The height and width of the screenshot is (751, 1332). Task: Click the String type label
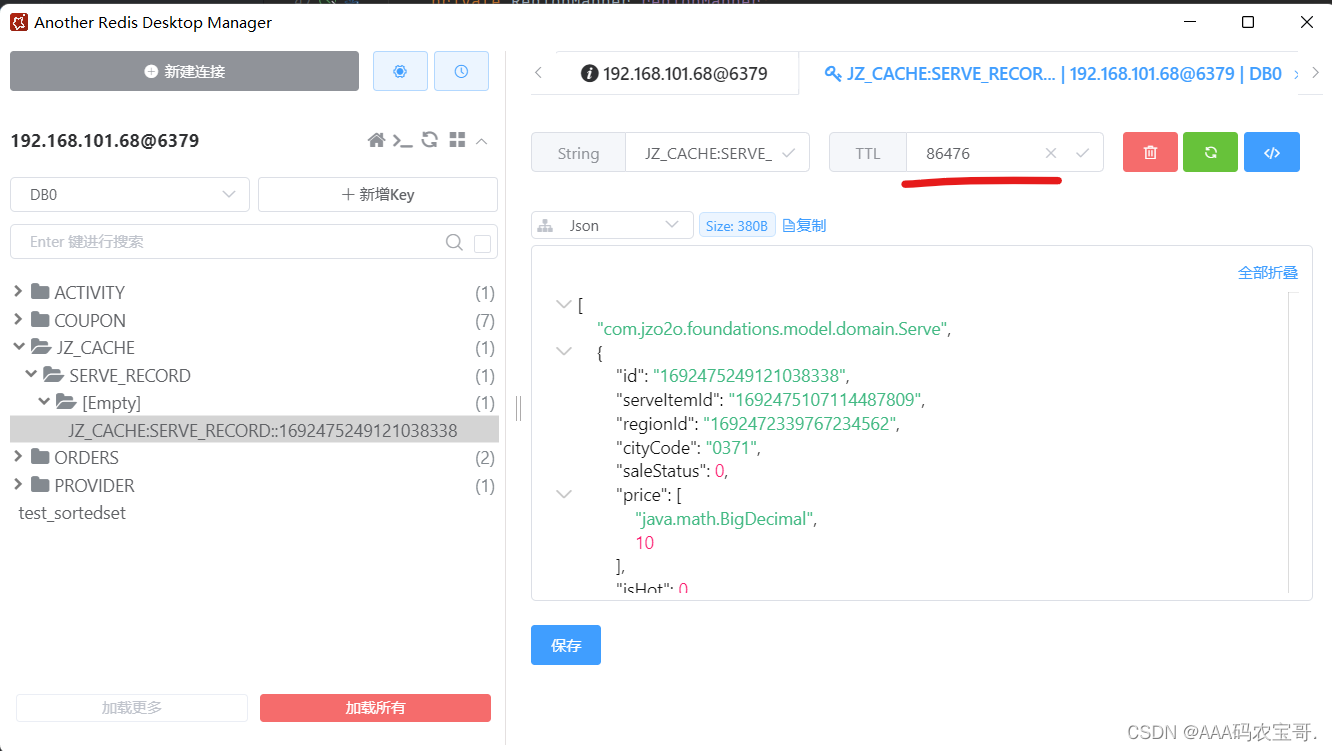pos(578,153)
